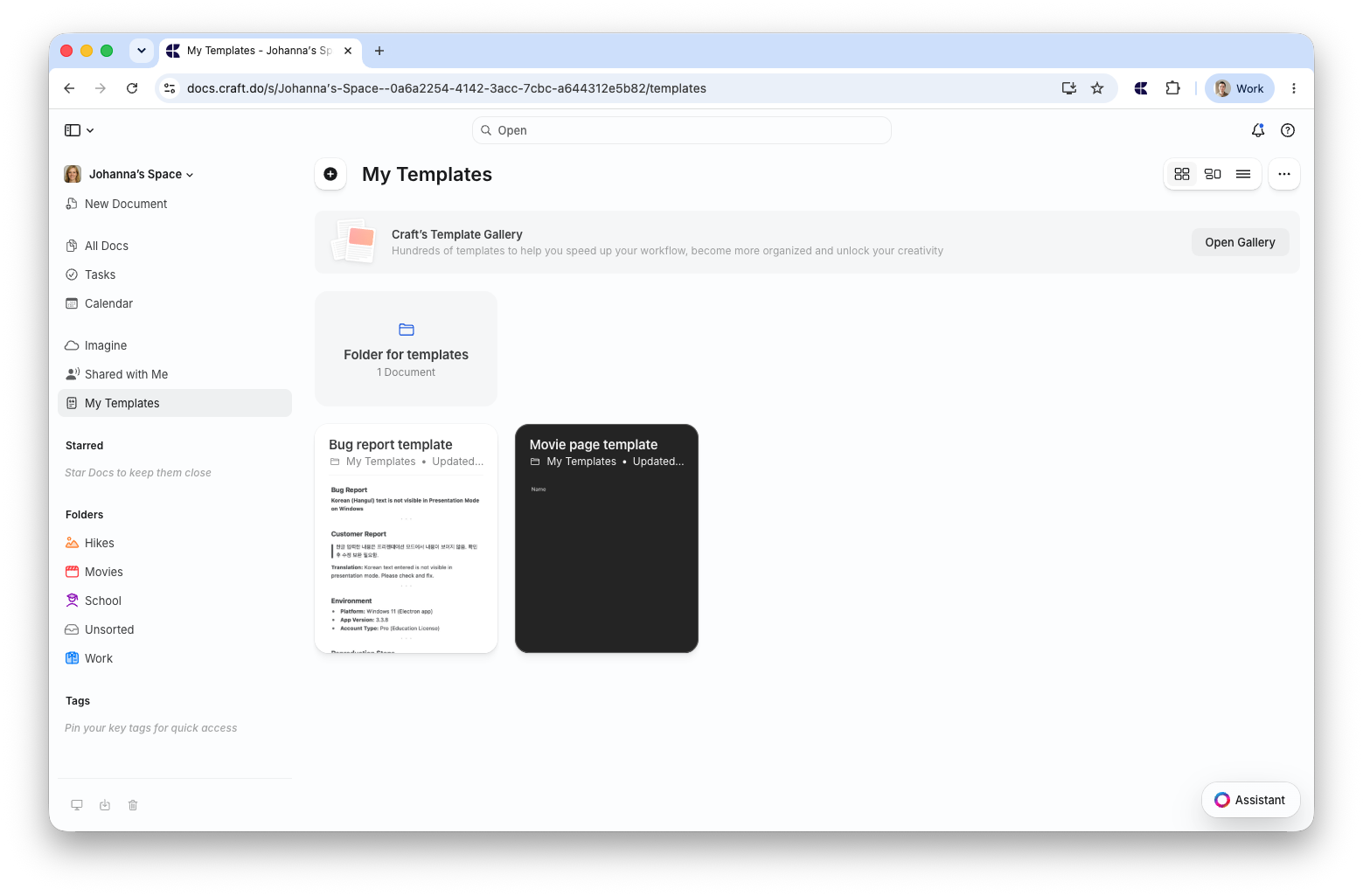1363x896 pixels.
Task: Click the Folders section heading
Action: point(85,515)
